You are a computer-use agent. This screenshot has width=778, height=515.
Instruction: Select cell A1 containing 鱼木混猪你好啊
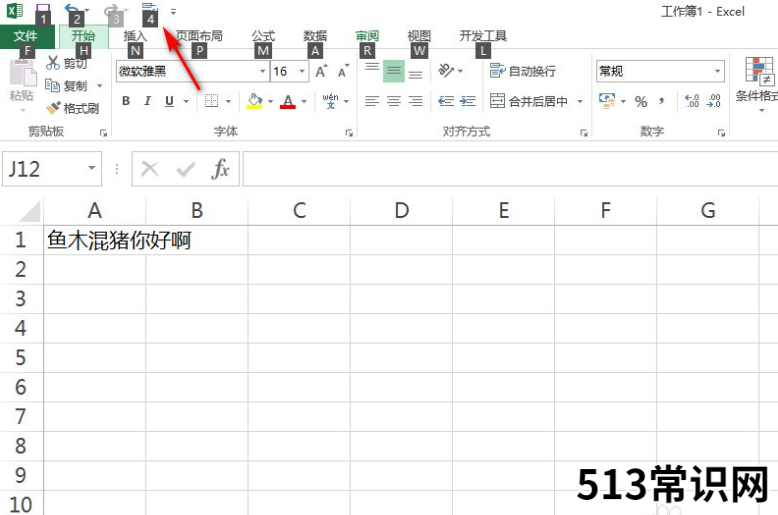pos(95,241)
